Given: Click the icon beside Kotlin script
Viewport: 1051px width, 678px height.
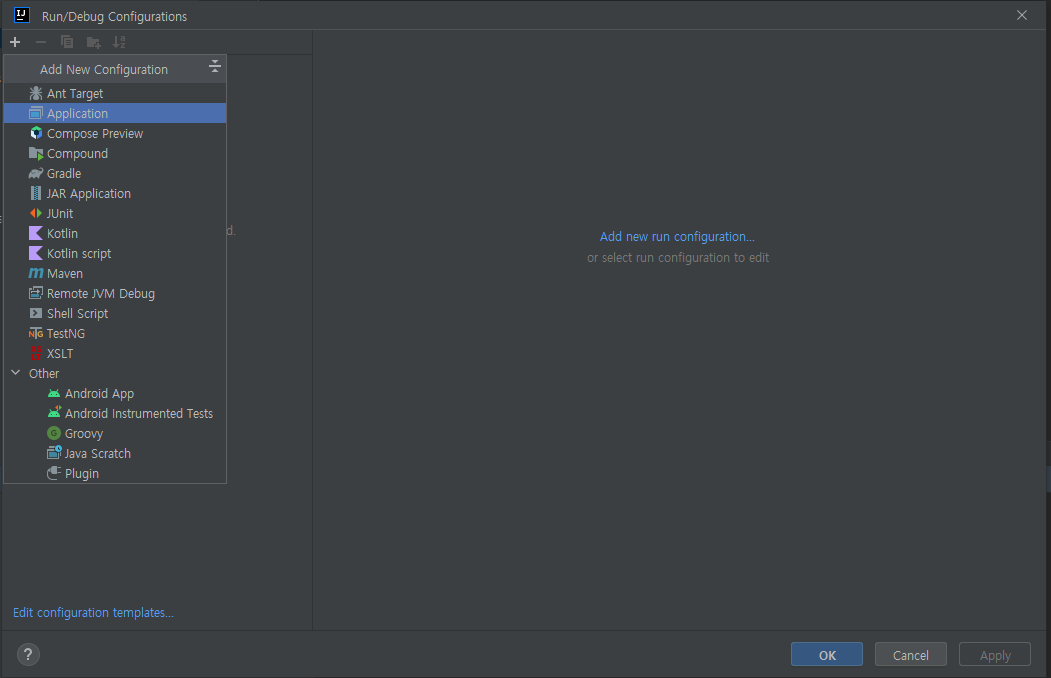Looking at the screenshot, I should coord(36,253).
